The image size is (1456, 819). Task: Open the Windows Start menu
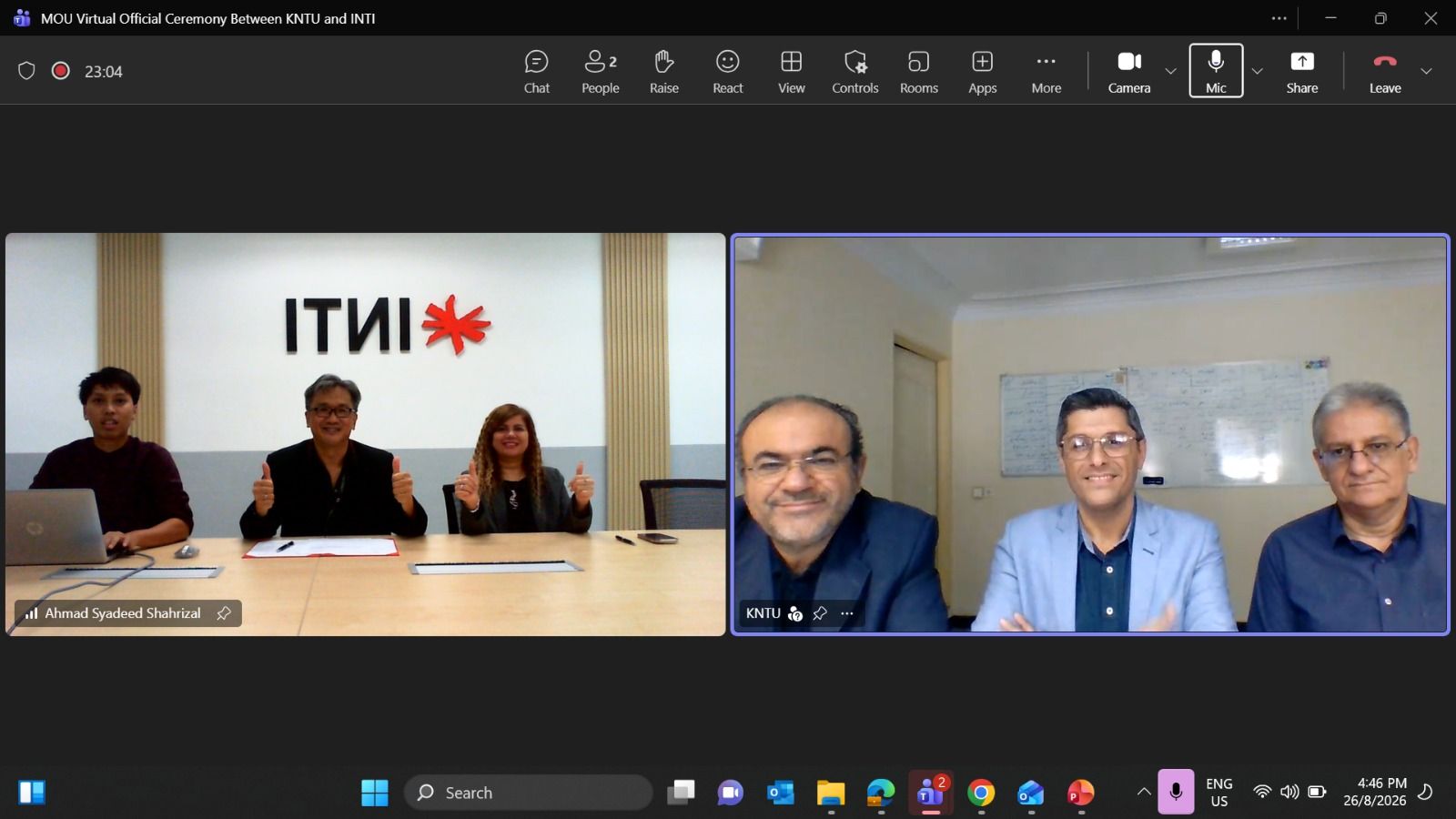click(374, 793)
